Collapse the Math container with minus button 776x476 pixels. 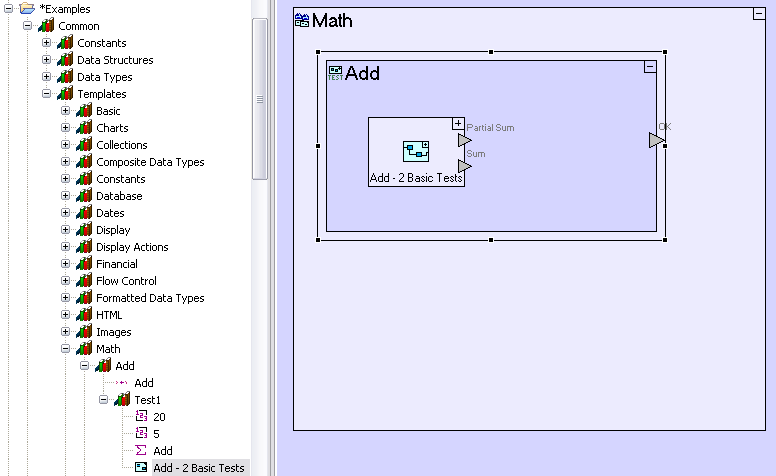point(758,13)
